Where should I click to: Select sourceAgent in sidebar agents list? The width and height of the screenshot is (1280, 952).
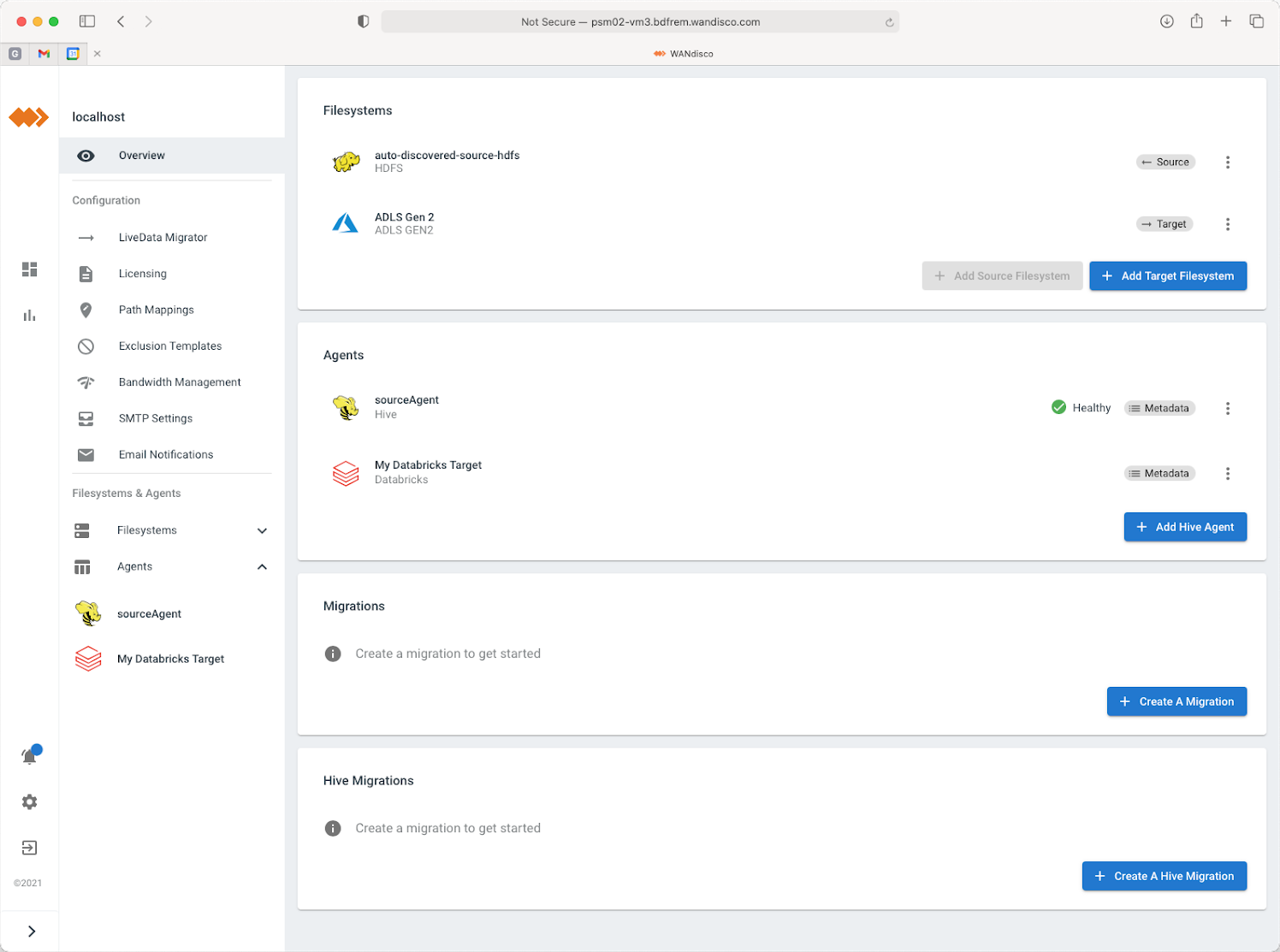pos(149,614)
